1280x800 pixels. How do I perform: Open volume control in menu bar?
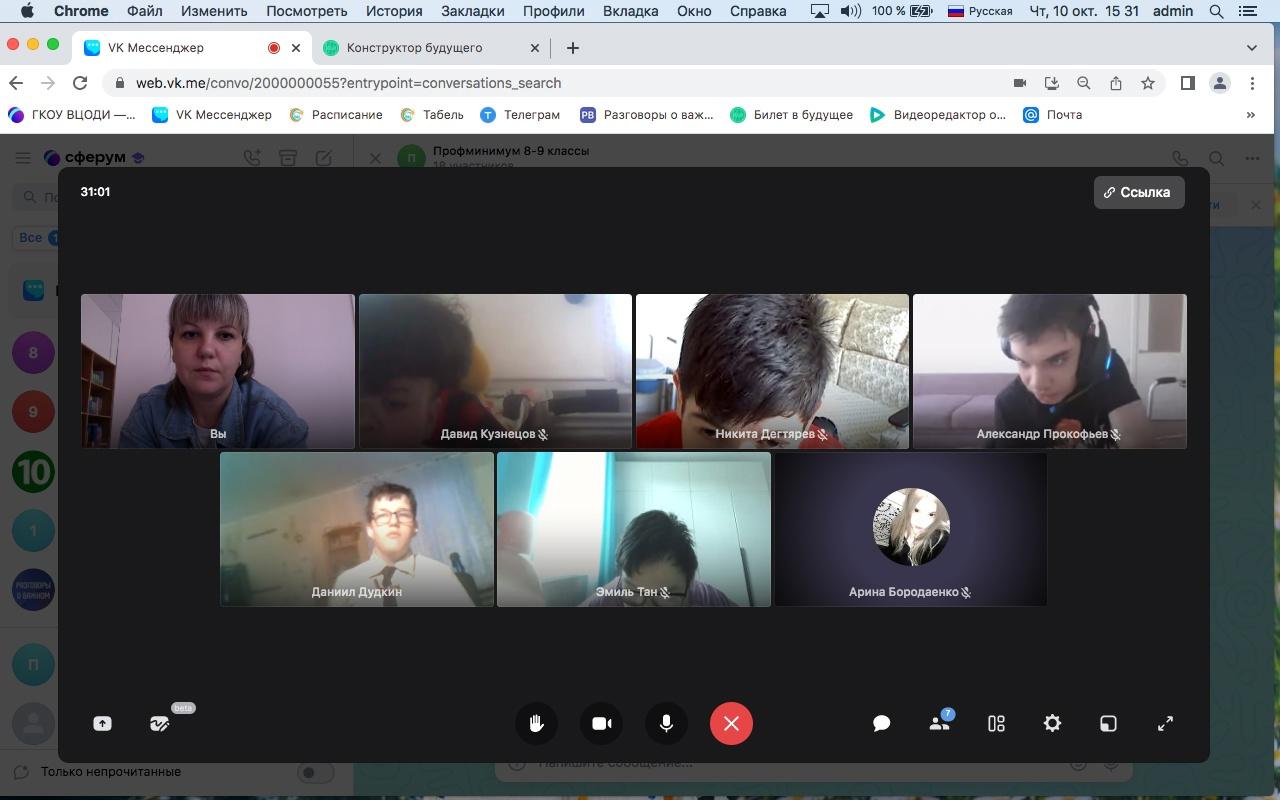[x=850, y=11]
